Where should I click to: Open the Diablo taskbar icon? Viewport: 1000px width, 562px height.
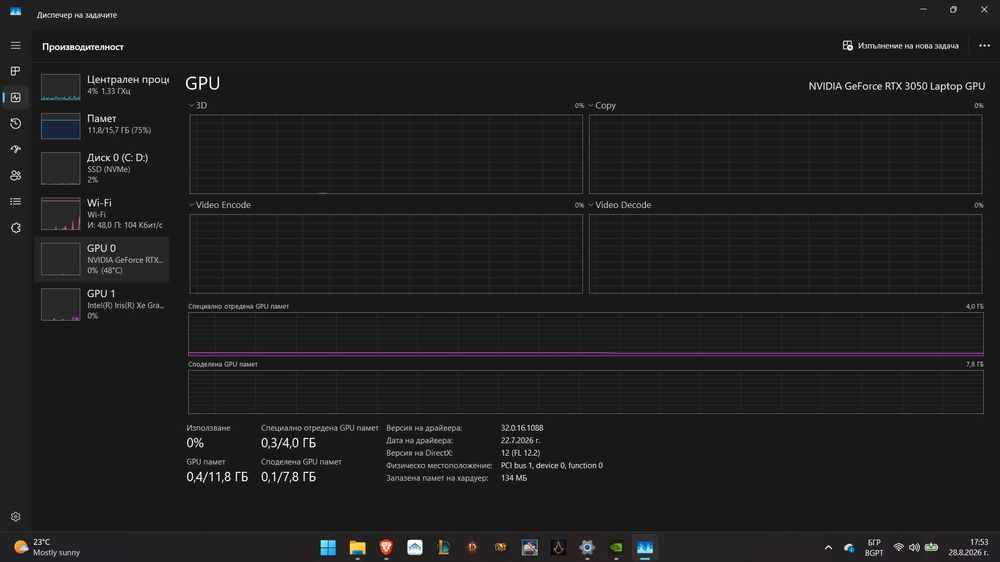[472, 547]
